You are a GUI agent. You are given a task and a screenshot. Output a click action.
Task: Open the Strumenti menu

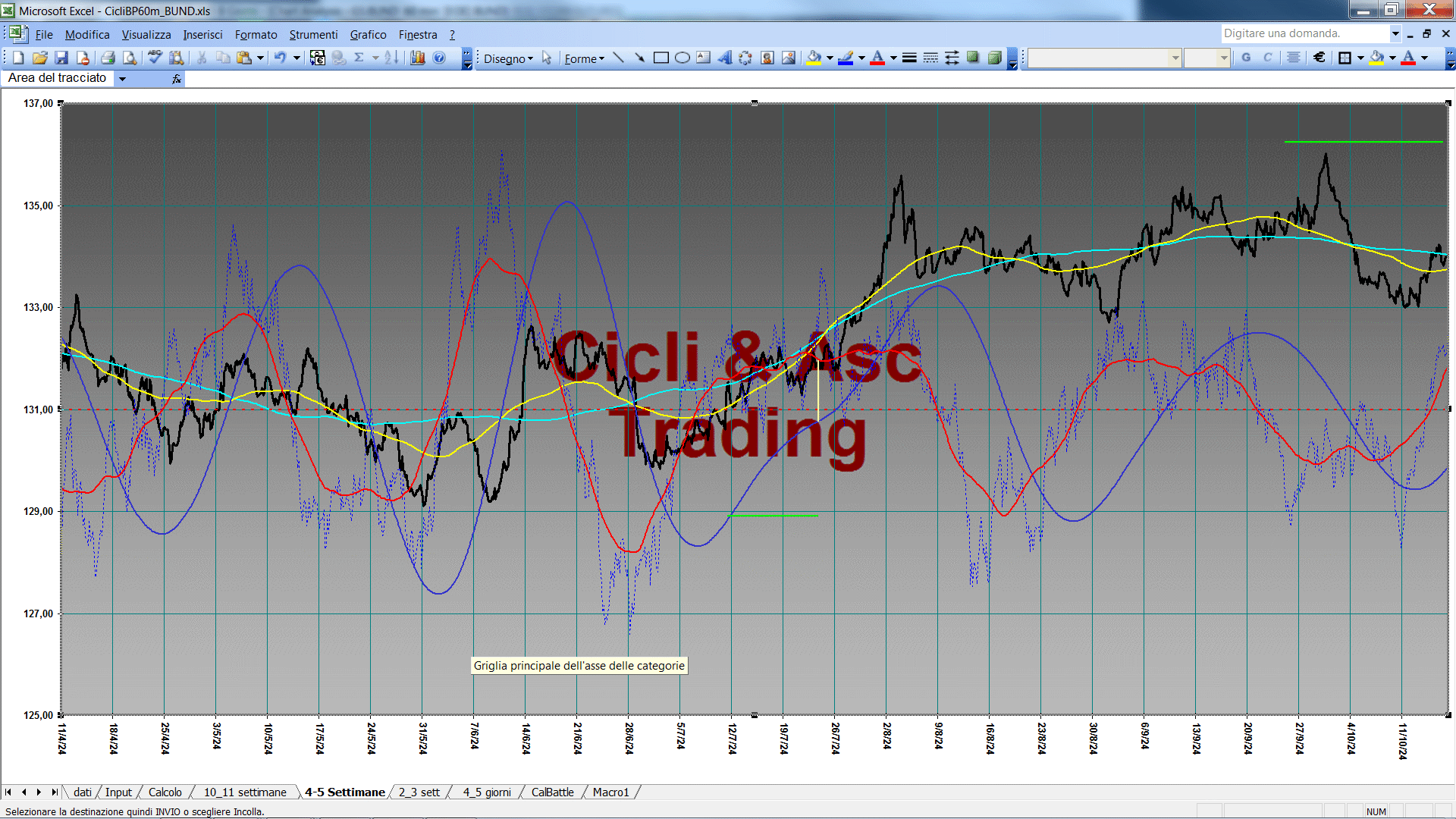[313, 34]
